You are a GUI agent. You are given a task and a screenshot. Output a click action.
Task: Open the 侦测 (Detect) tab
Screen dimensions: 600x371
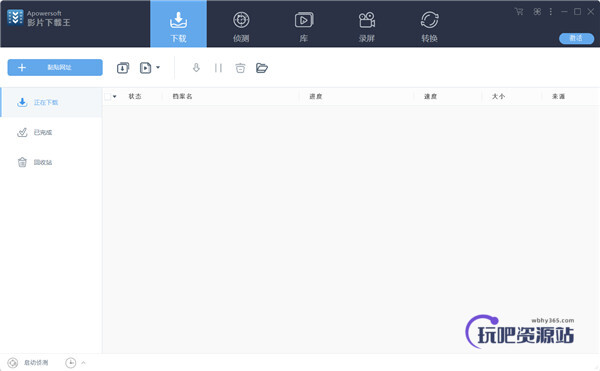click(x=241, y=26)
